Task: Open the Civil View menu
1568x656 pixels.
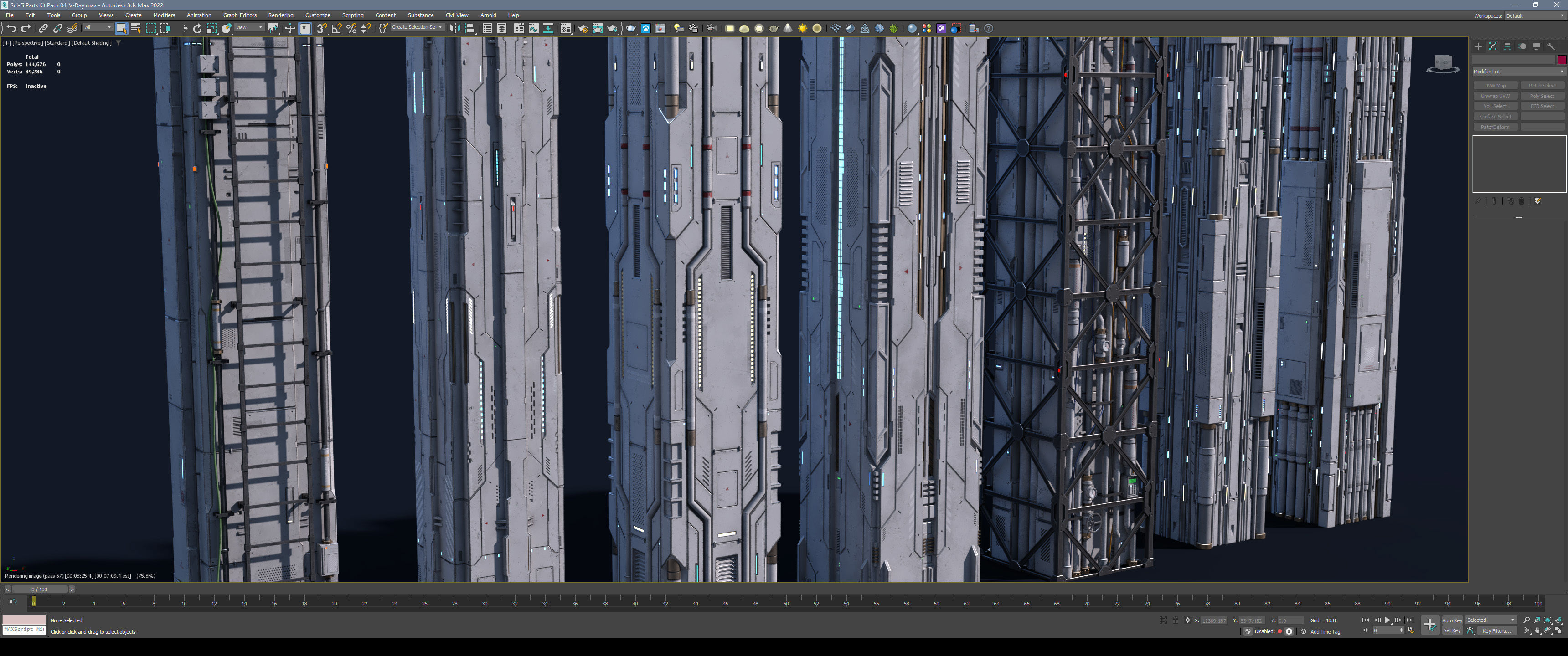Action: pyautogui.click(x=457, y=15)
